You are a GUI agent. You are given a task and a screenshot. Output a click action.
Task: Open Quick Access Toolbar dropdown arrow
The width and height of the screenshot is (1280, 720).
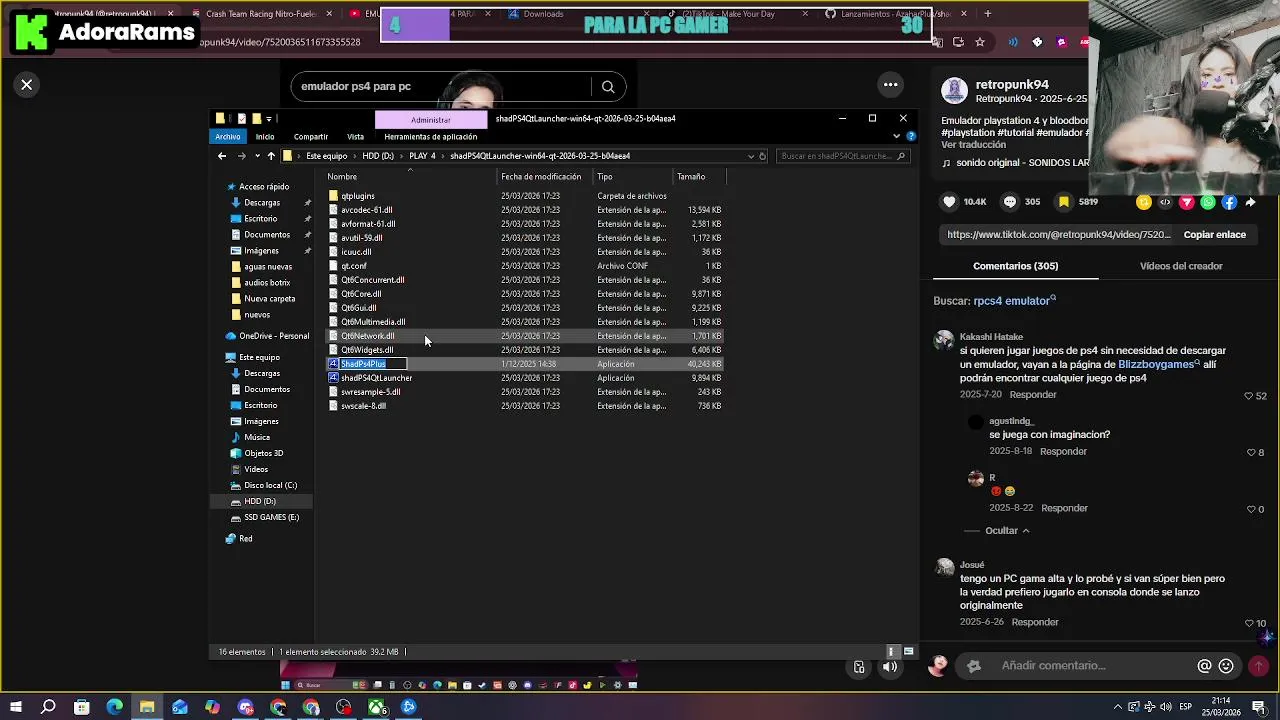pyautogui.click(x=269, y=119)
